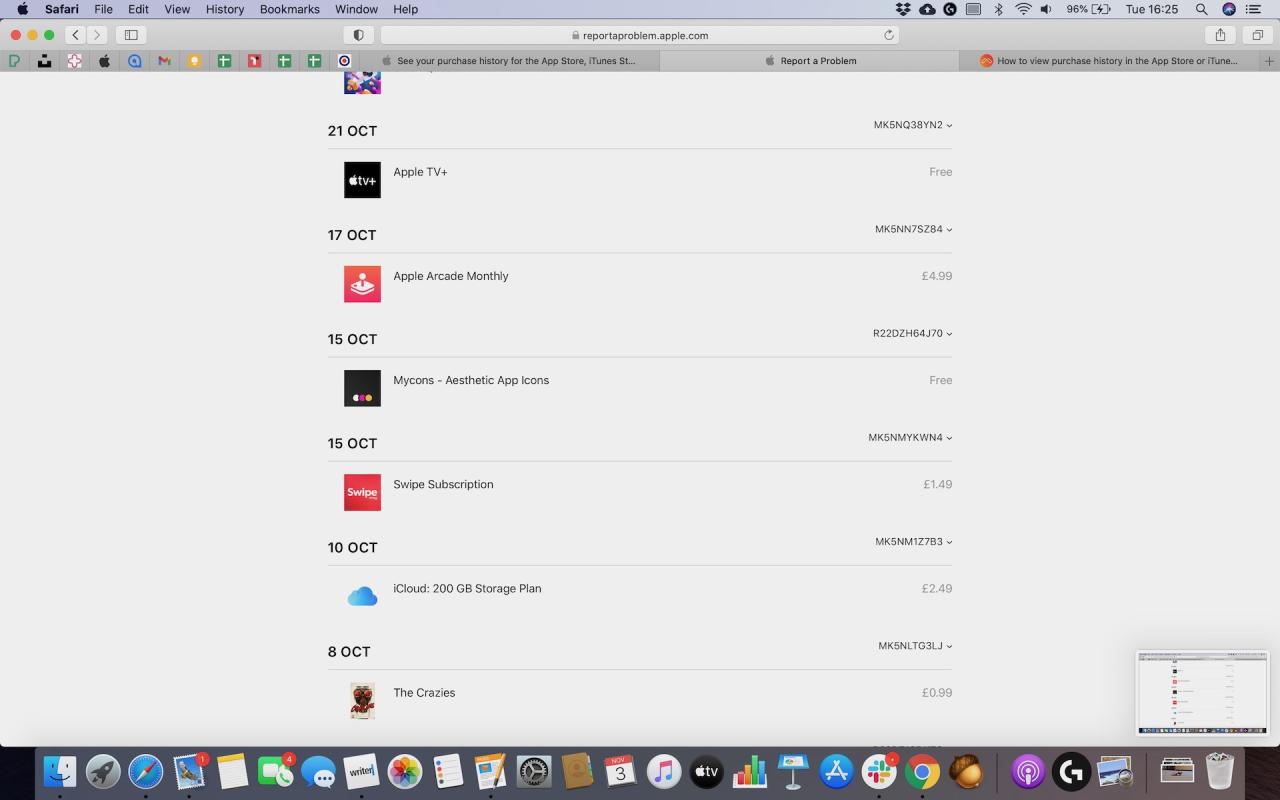Toggle the Safari sidebar button
The width and height of the screenshot is (1280, 800).
[131, 35]
